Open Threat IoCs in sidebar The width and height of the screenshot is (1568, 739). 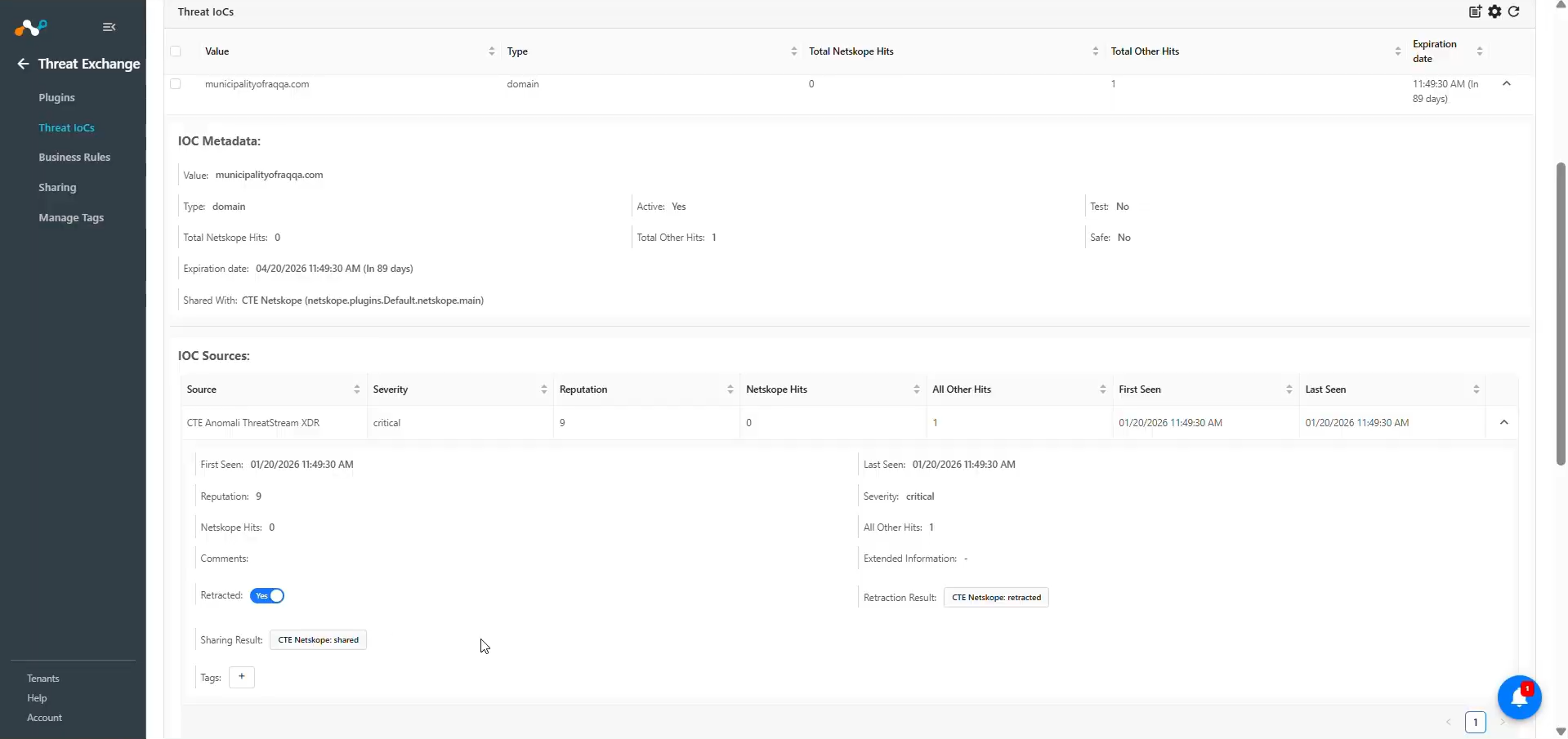[66, 128]
